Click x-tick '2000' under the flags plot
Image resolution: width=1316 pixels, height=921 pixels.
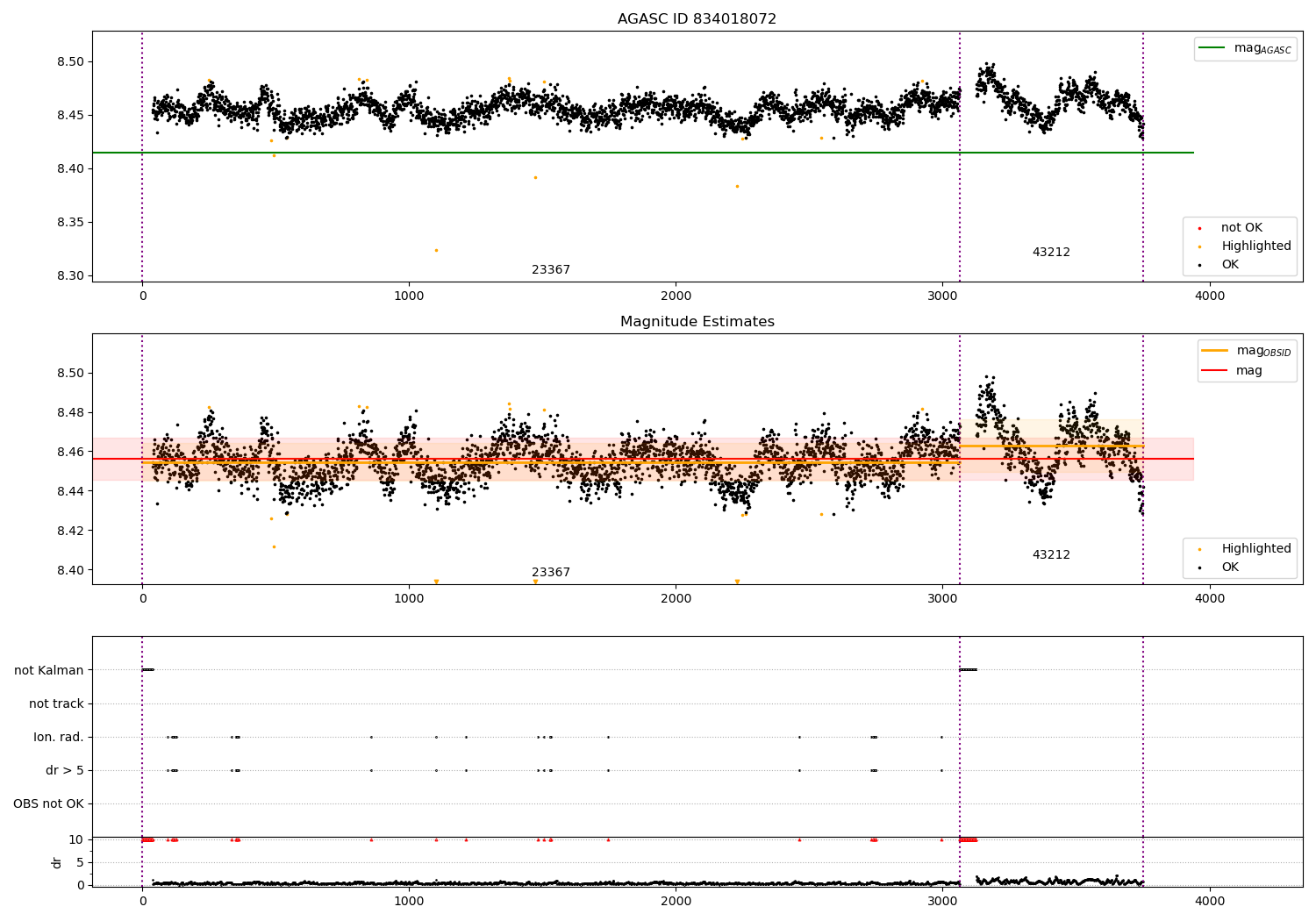tap(676, 902)
